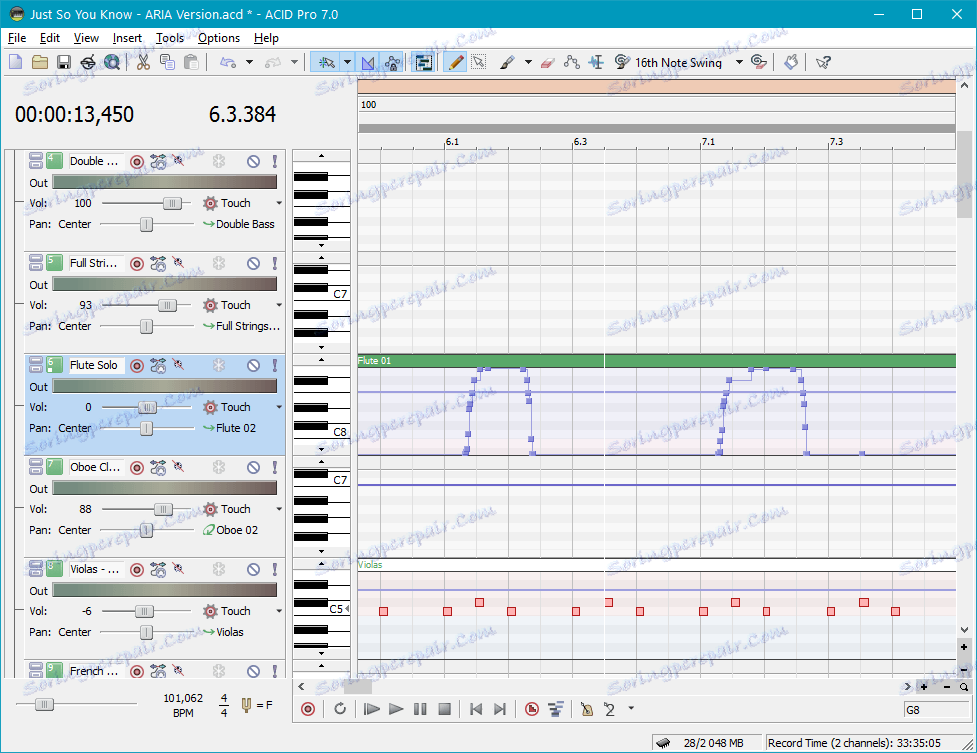Click the Full Strings volume slider handle
Viewport: 977px width, 753px height.
167,305
